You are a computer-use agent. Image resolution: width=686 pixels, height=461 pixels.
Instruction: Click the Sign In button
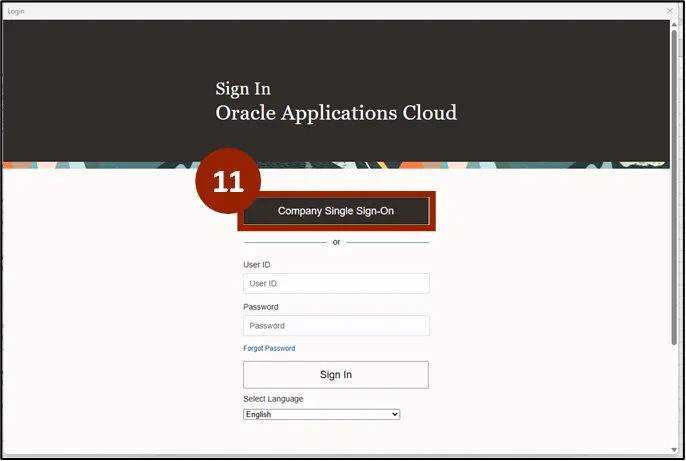[336, 375]
